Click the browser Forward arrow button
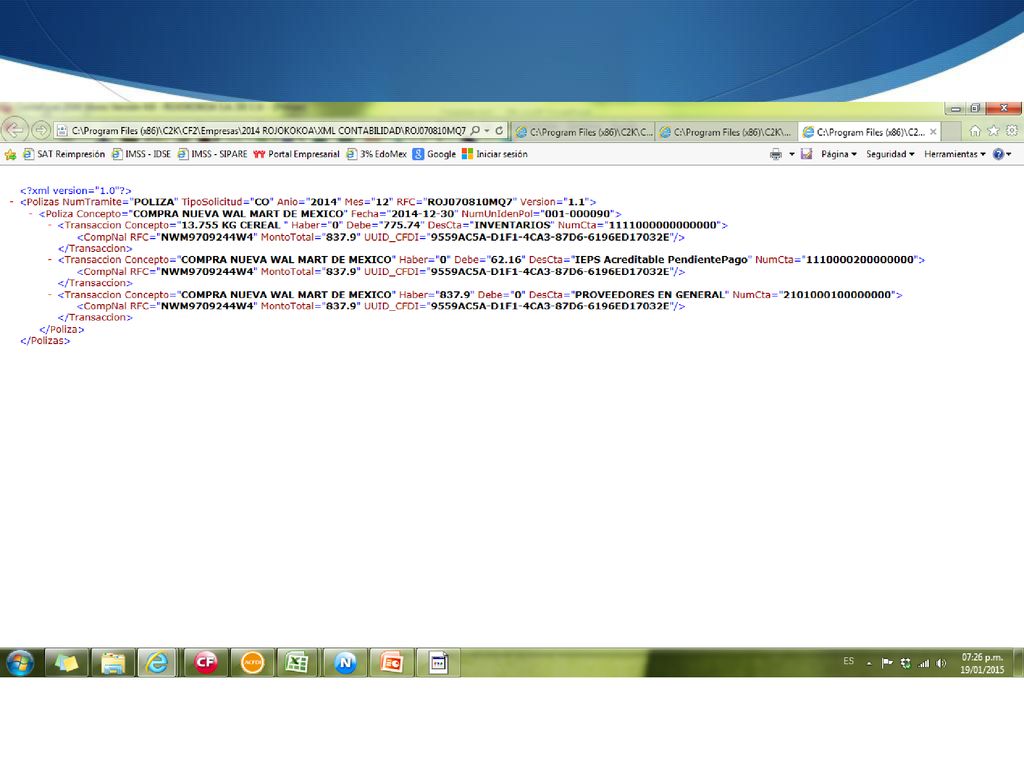 pyautogui.click(x=41, y=131)
